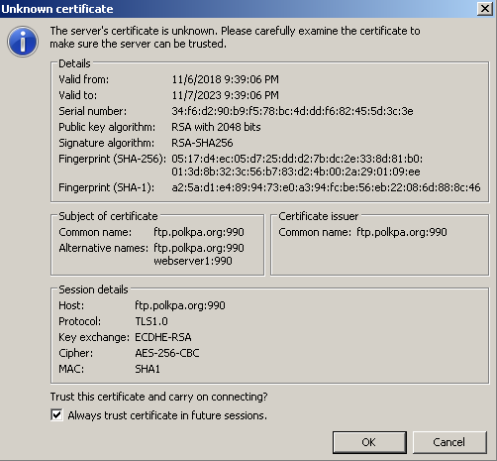Click the 'Serial number:' label
The height and width of the screenshot is (461, 497).
(x=93, y=111)
